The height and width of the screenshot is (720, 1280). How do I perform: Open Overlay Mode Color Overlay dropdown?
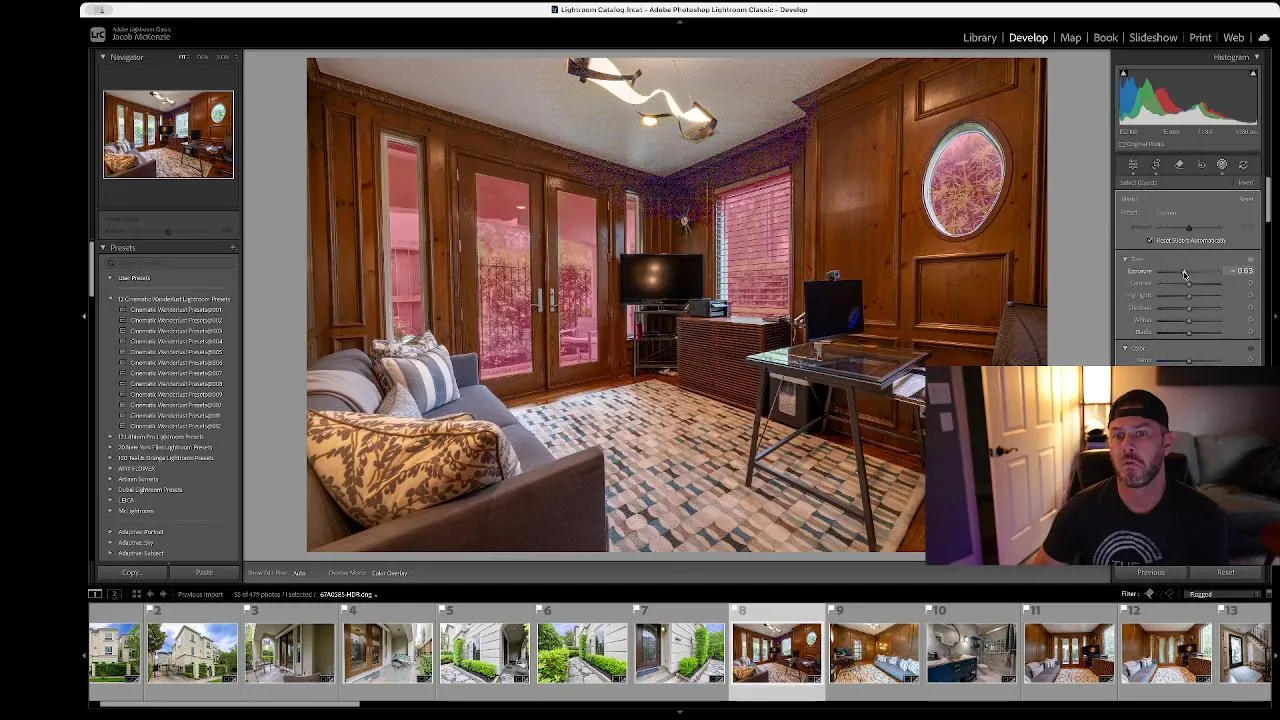click(x=391, y=573)
